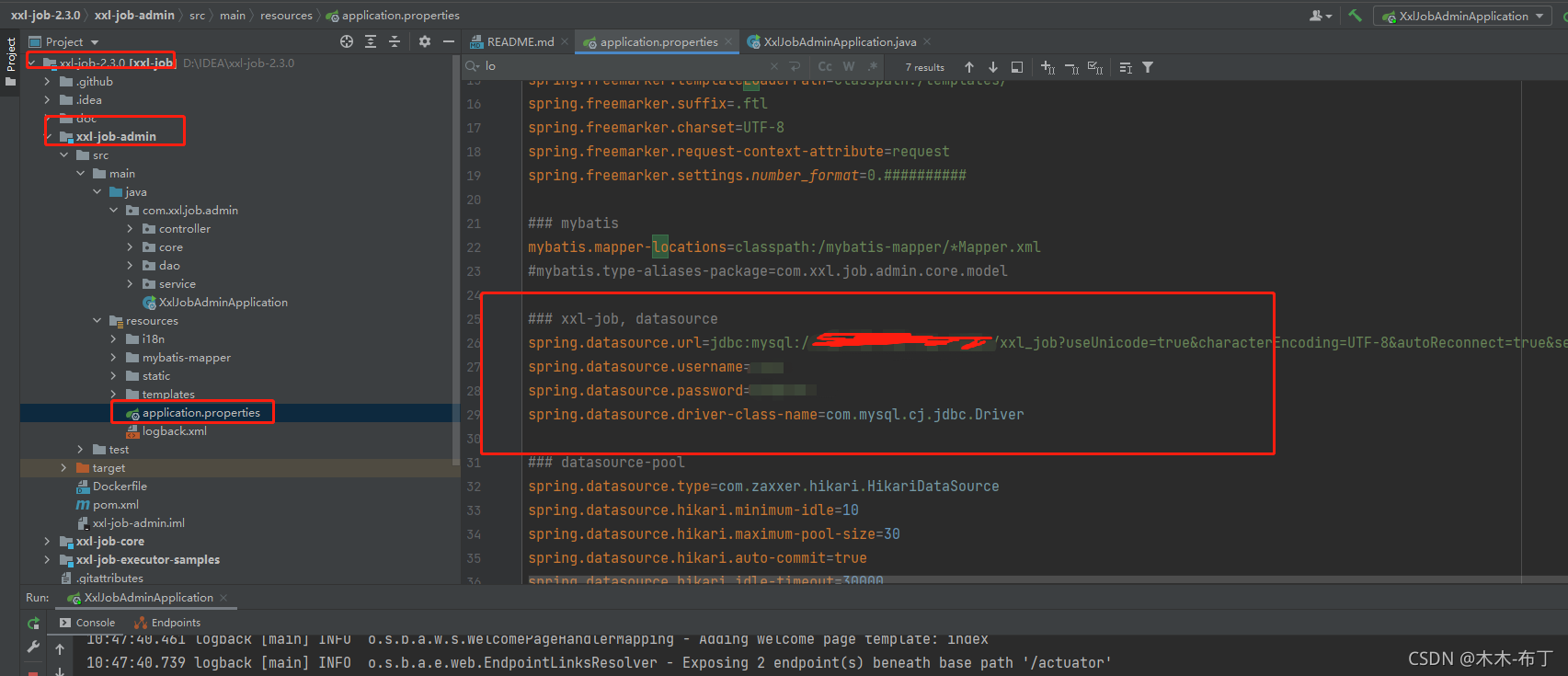Go to next search occurrence arrow
Viewport: 1568px width, 676px height.
[993, 67]
